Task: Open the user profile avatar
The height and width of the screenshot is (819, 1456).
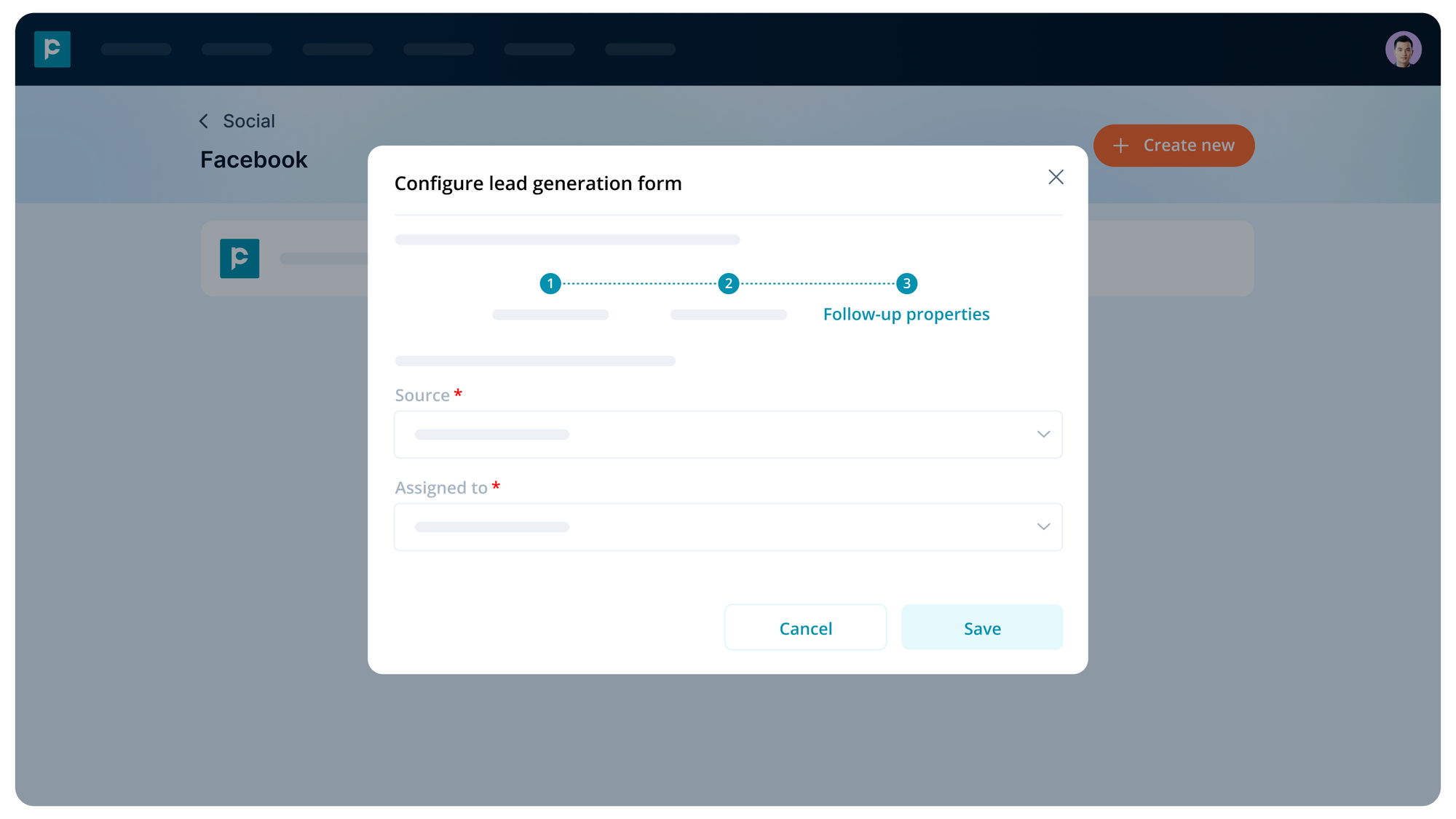Action: tap(1403, 50)
